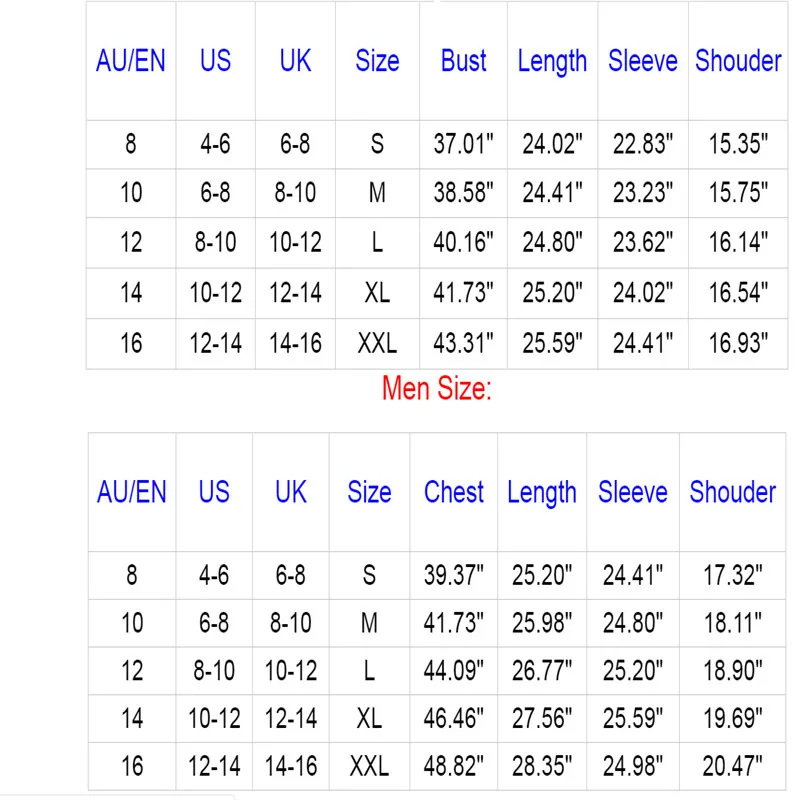The width and height of the screenshot is (800, 800).
Task: Click the 37.01" bust measurement cell
Action: [463, 144]
